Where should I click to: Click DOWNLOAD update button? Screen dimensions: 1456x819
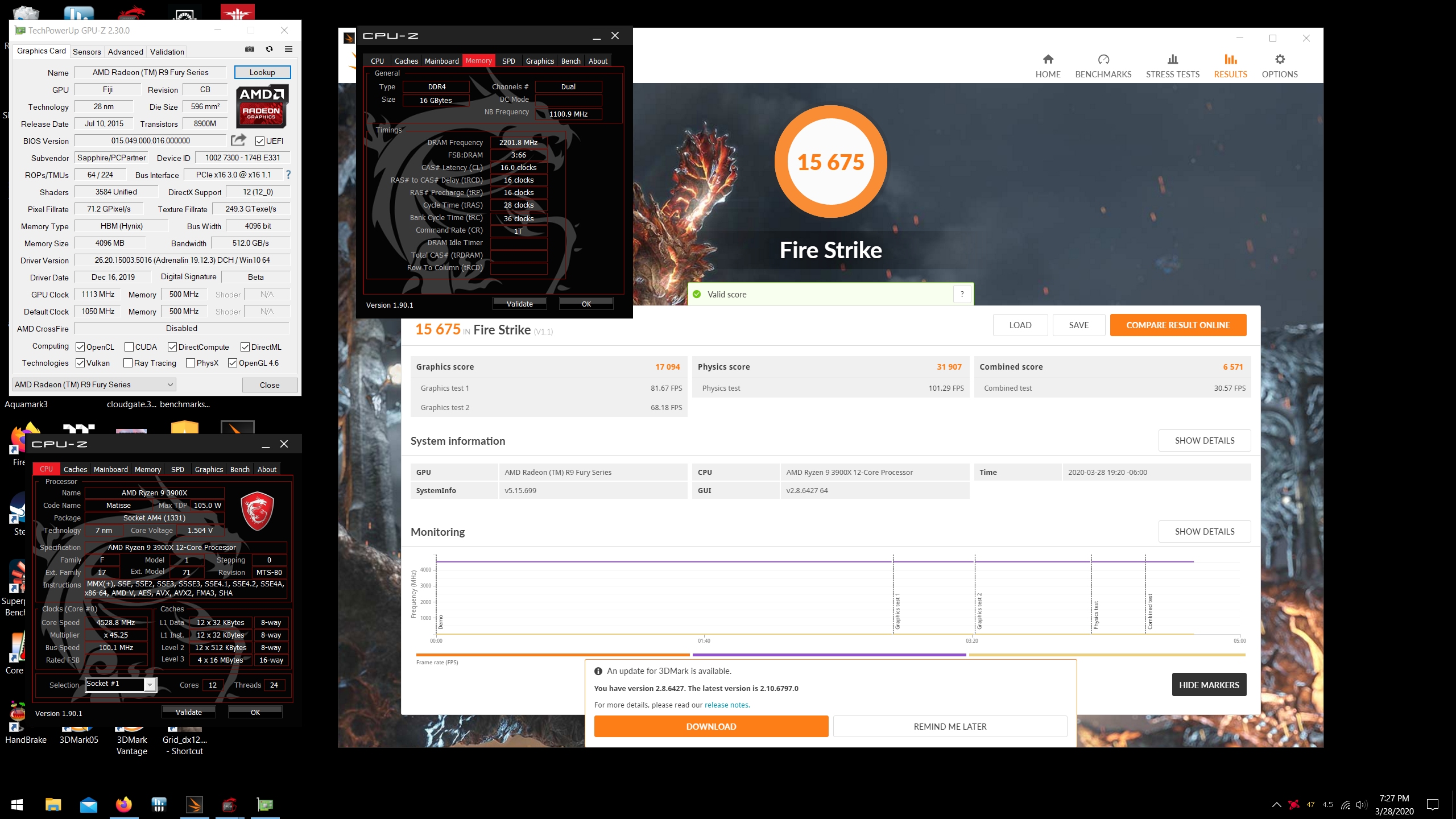pyautogui.click(x=711, y=726)
